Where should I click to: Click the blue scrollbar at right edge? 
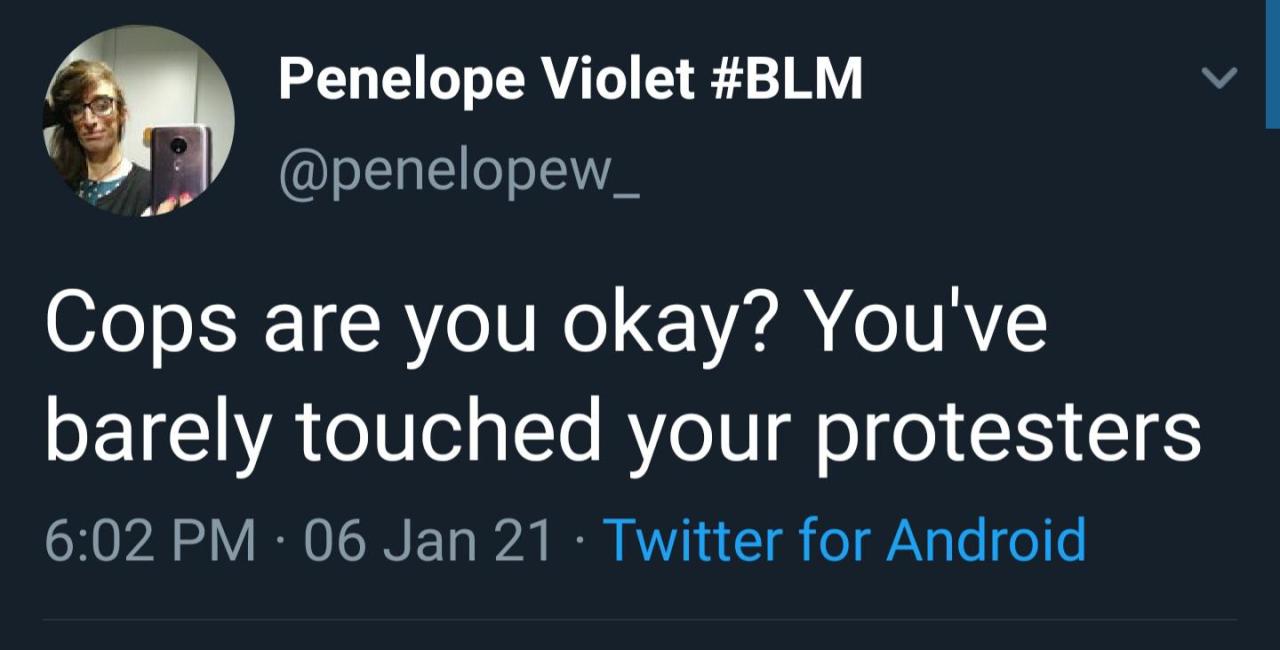point(1271,64)
